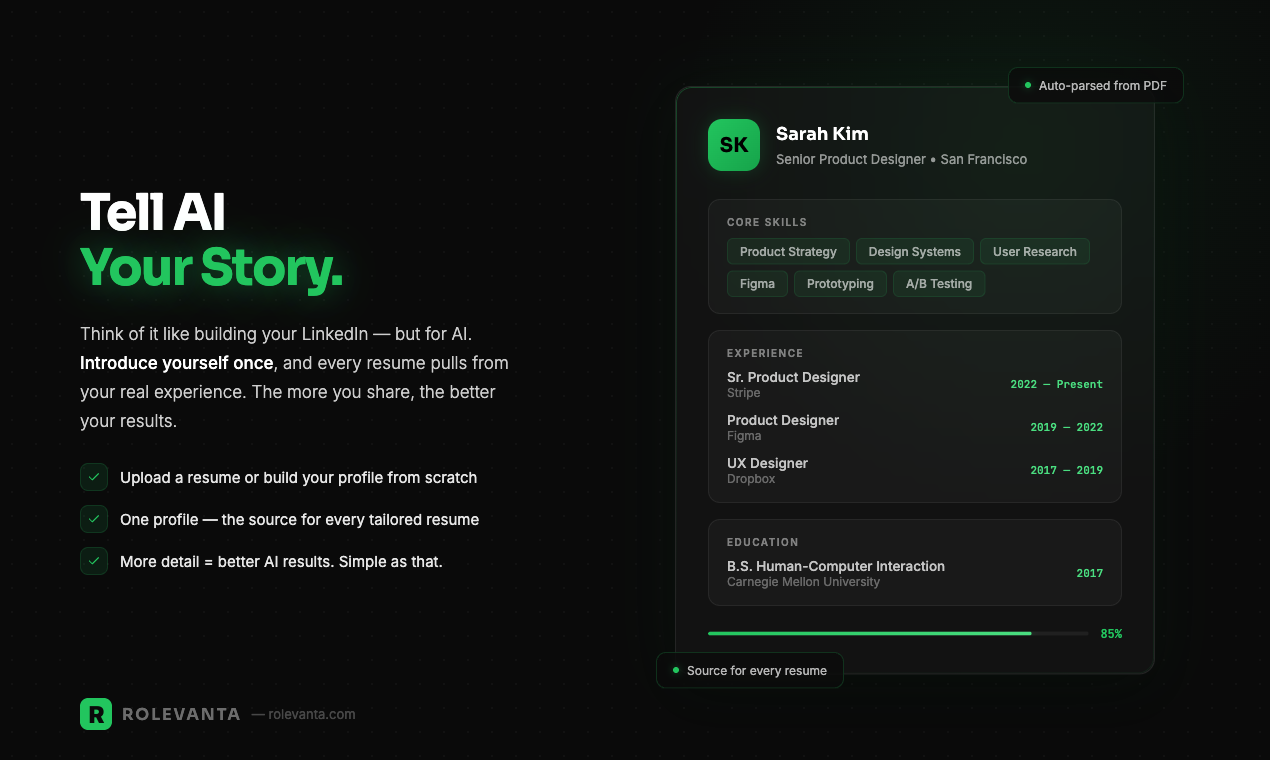The image size is (1270, 760).
Task: Click the Dropbox company name
Action: (x=751, y=479)
